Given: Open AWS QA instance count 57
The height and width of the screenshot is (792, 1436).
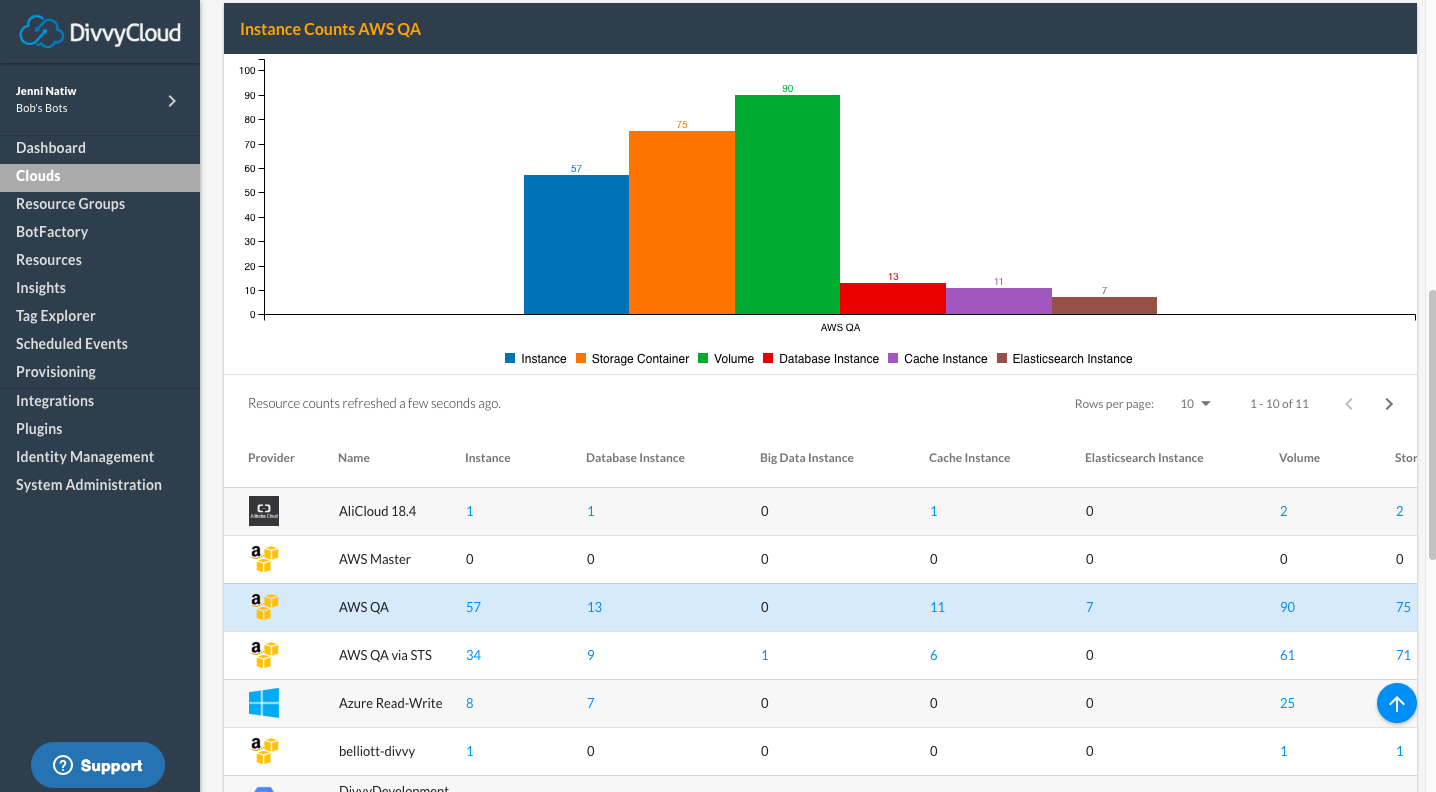Looking at the screenshot, I should 474,607.
